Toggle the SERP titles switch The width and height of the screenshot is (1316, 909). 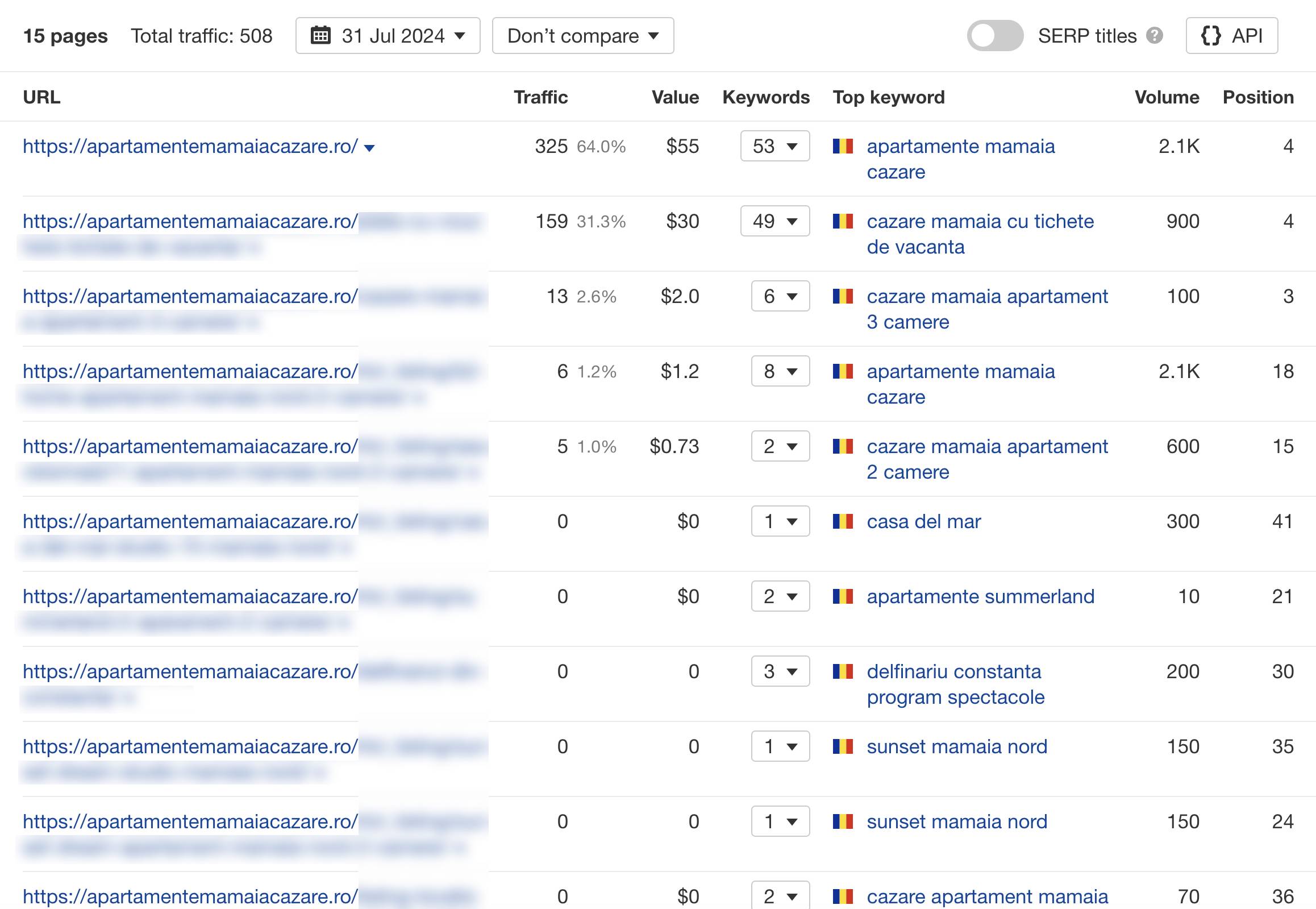994,36
